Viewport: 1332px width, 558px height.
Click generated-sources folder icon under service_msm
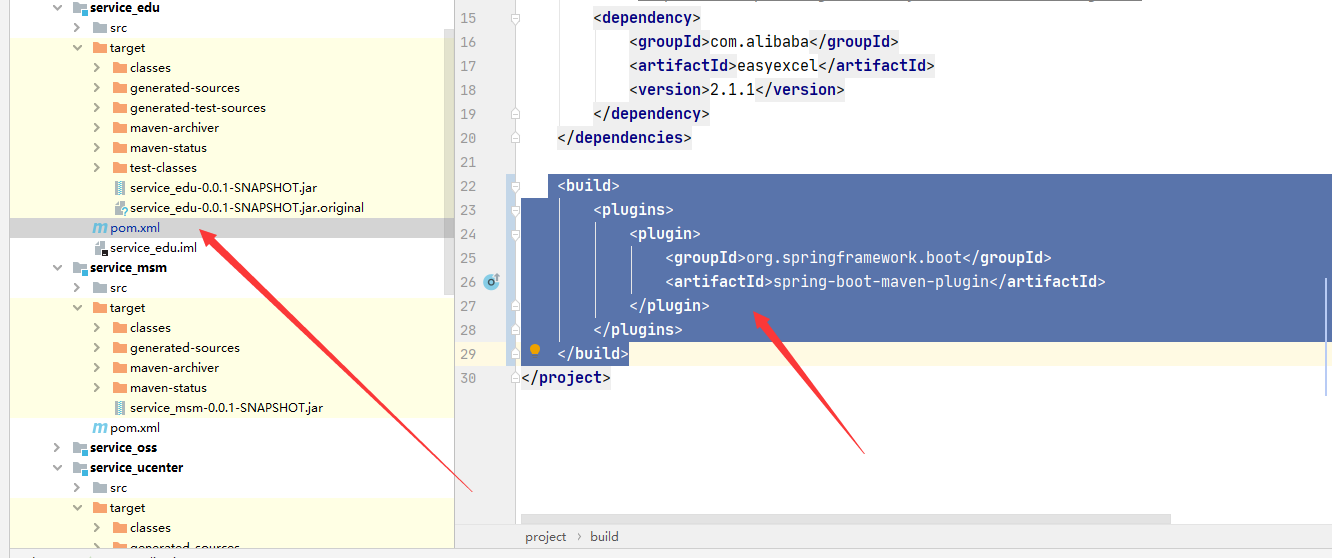[120, 348]
